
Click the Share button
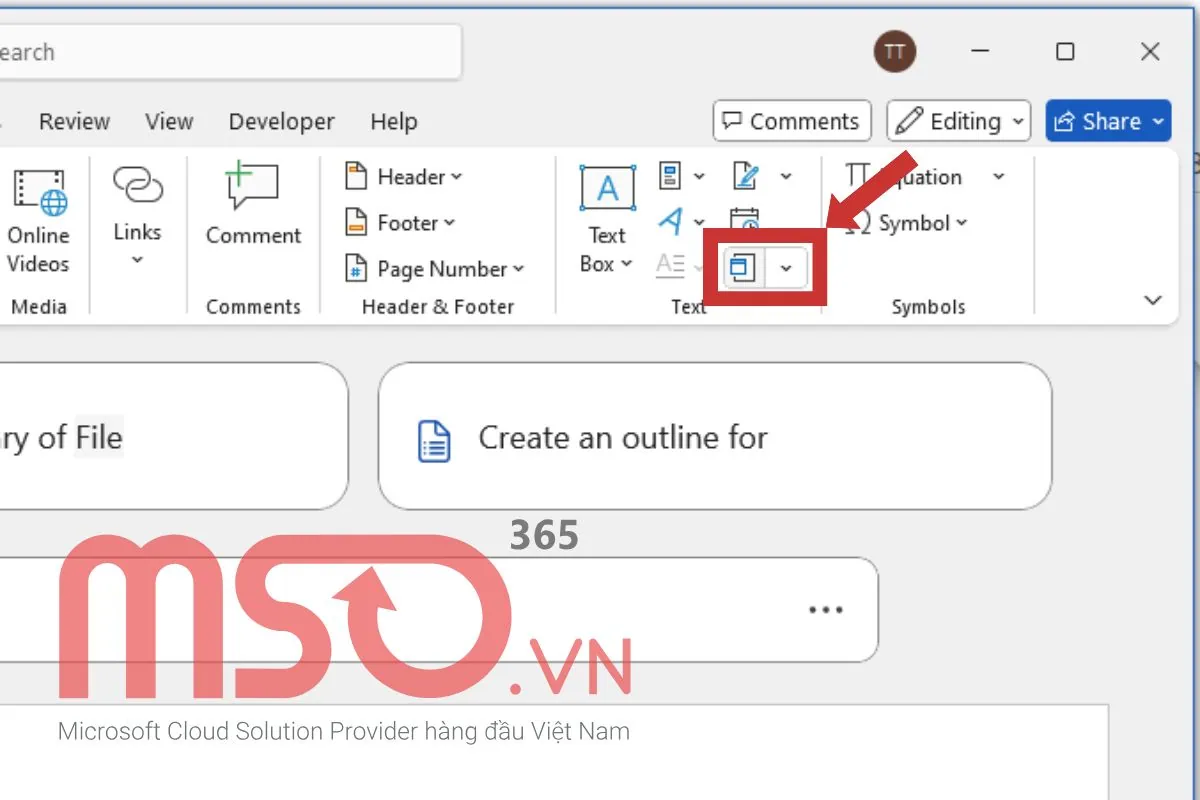tap(1108, 121)
